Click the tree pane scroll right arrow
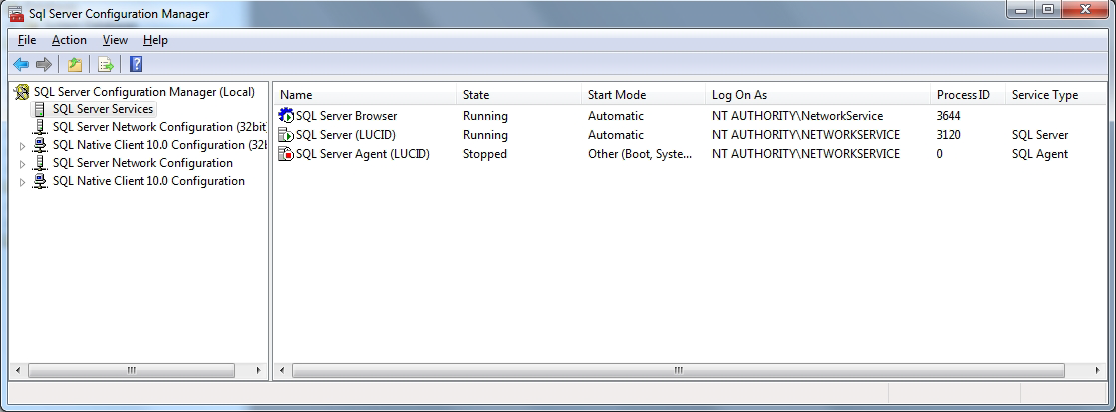The width and height of the screenshot is (1116, 412). click(x=259, y=371)
